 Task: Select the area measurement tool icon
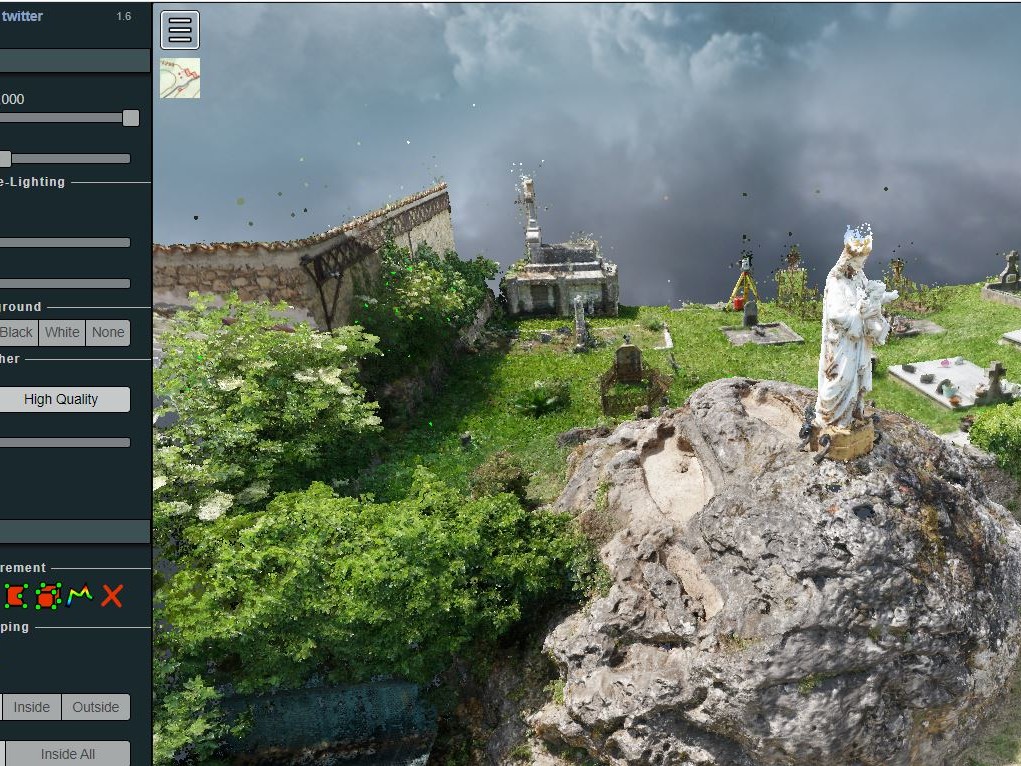(14, 596)
